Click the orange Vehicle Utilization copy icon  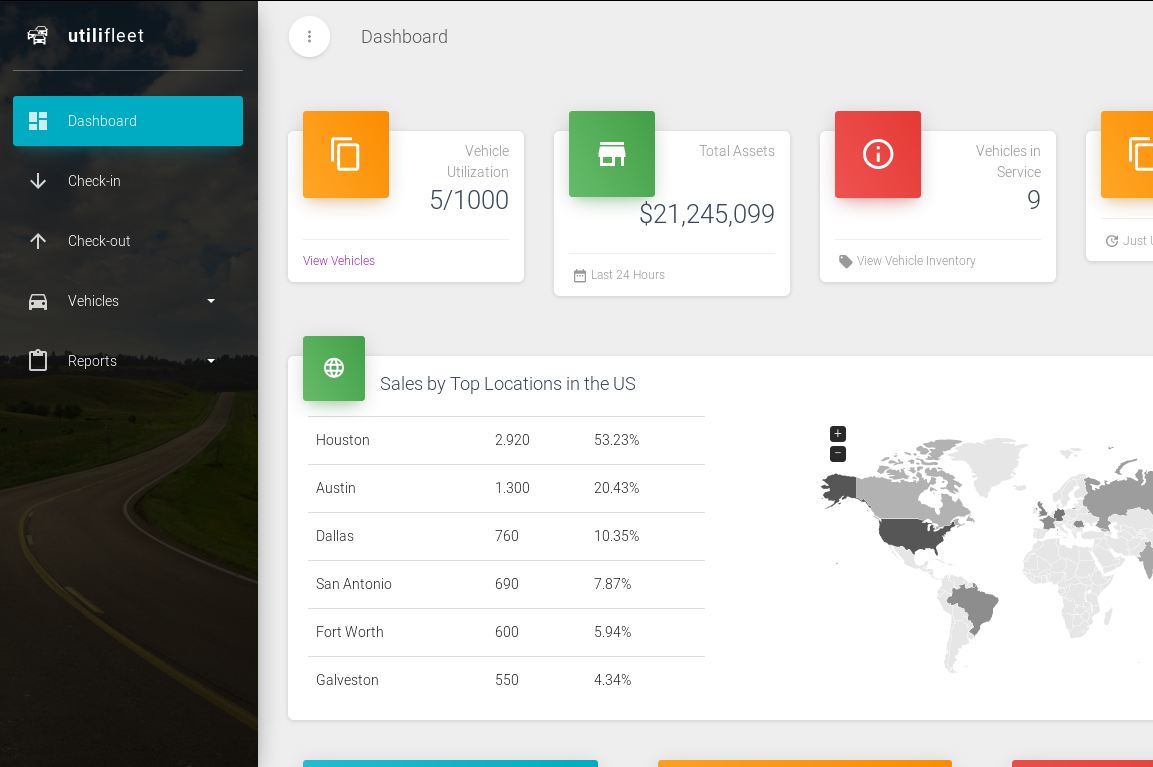click(346, 154)
